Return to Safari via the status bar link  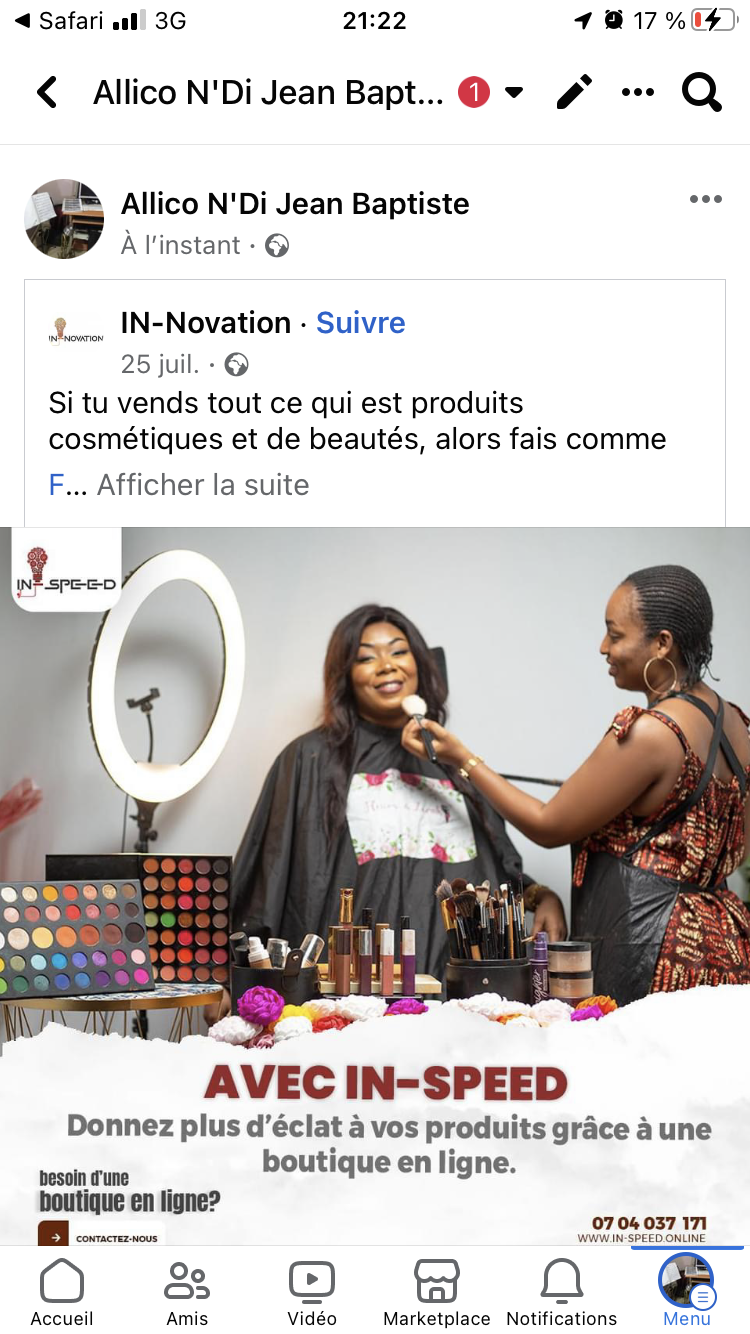62,20
